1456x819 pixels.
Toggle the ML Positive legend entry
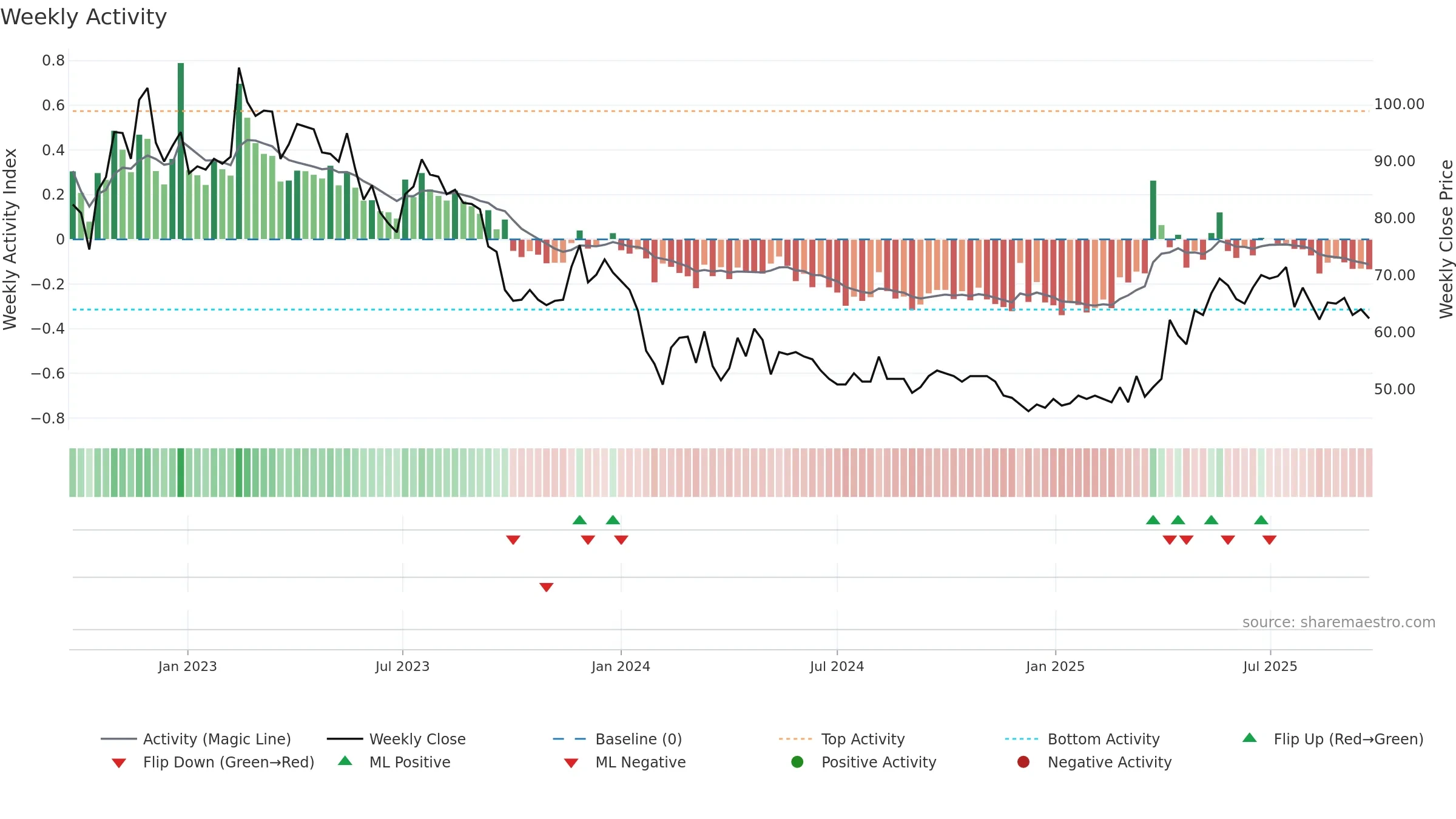pos(394,762)
